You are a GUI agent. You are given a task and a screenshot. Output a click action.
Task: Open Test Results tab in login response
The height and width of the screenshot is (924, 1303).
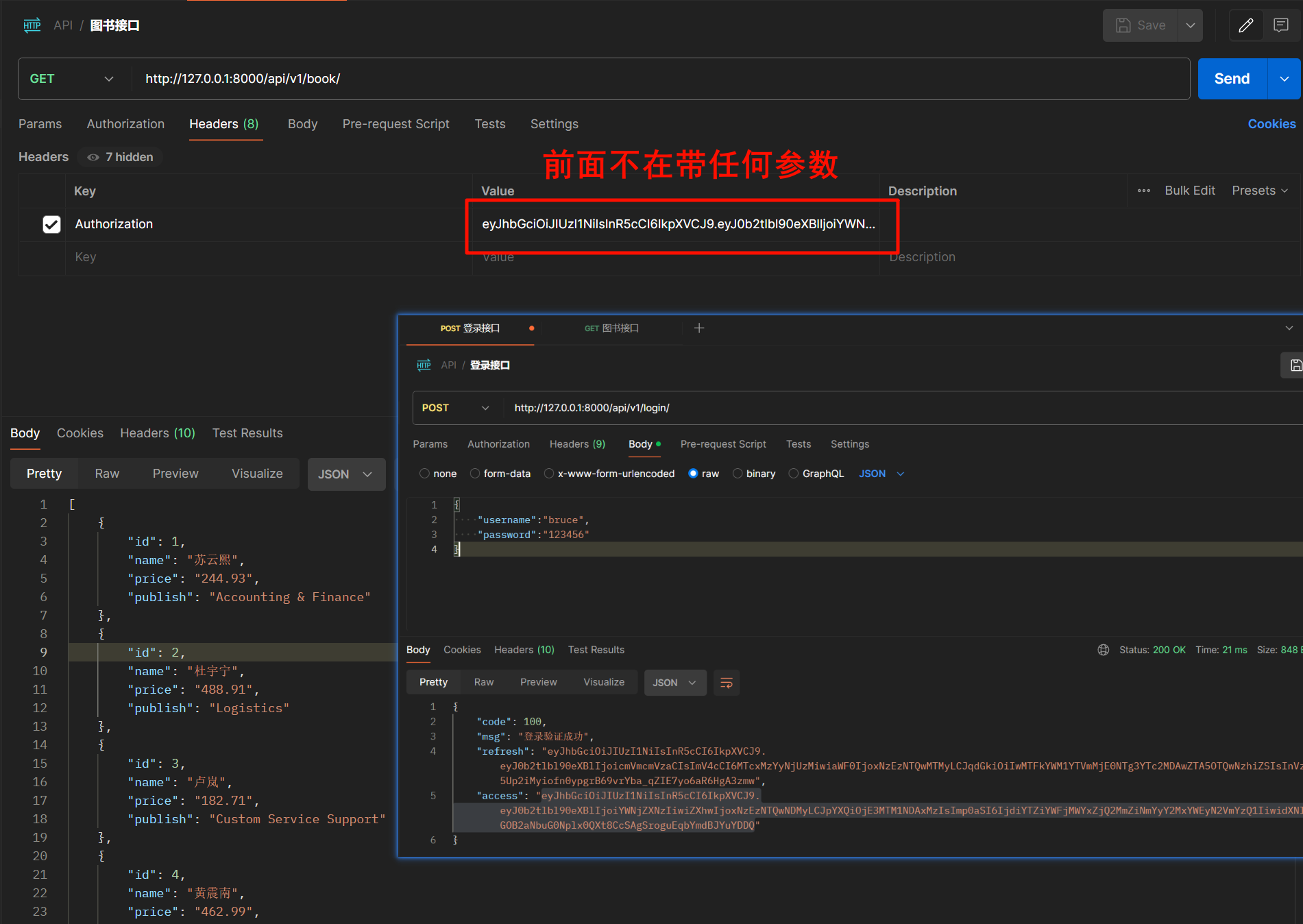click(x=596, y=650)
